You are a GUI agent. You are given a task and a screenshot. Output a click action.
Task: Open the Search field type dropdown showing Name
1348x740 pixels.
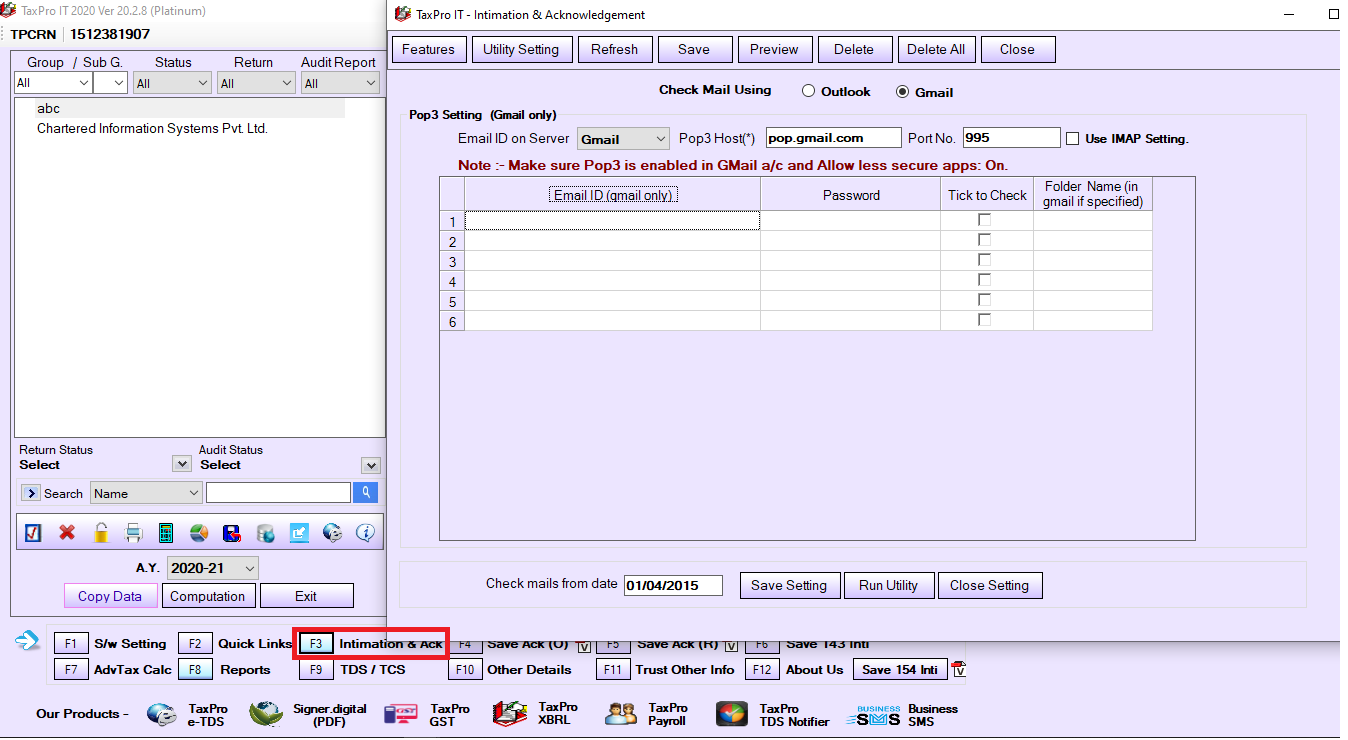[146, 493]
